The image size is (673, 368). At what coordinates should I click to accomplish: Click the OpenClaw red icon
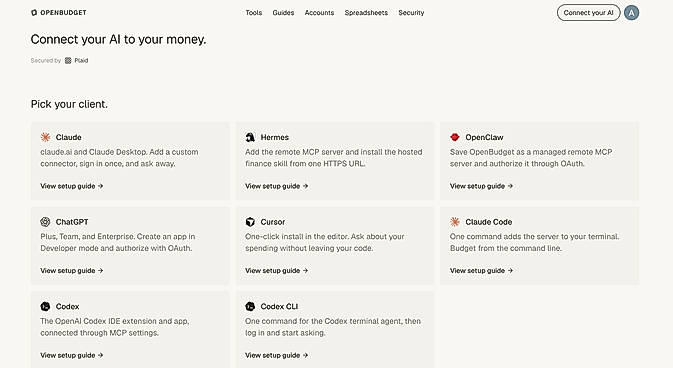455,137
